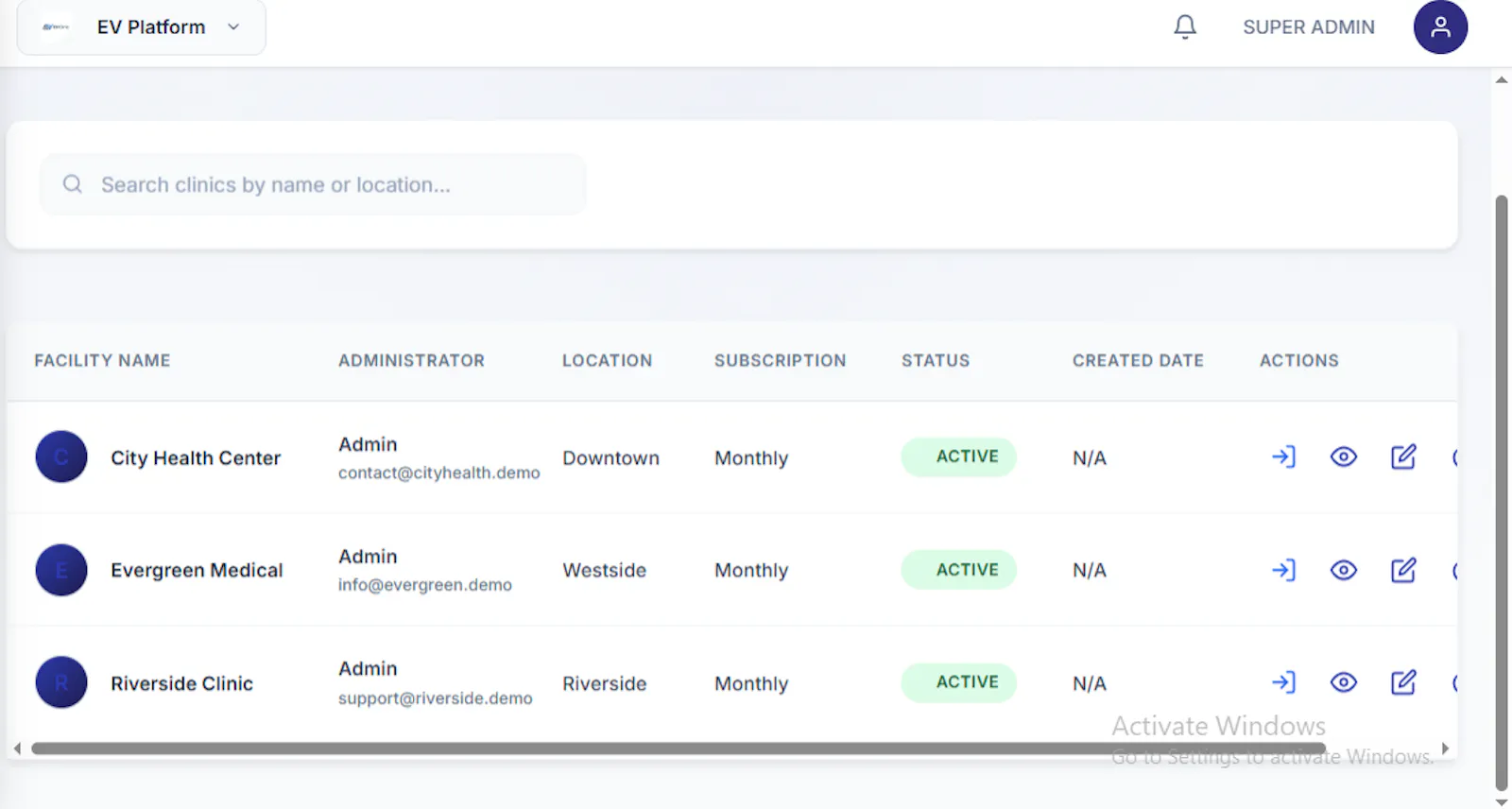Screen dimensions: 1512x809
Task: View Riverside Clinic details eye icon
Action: tap(1344, 682)
